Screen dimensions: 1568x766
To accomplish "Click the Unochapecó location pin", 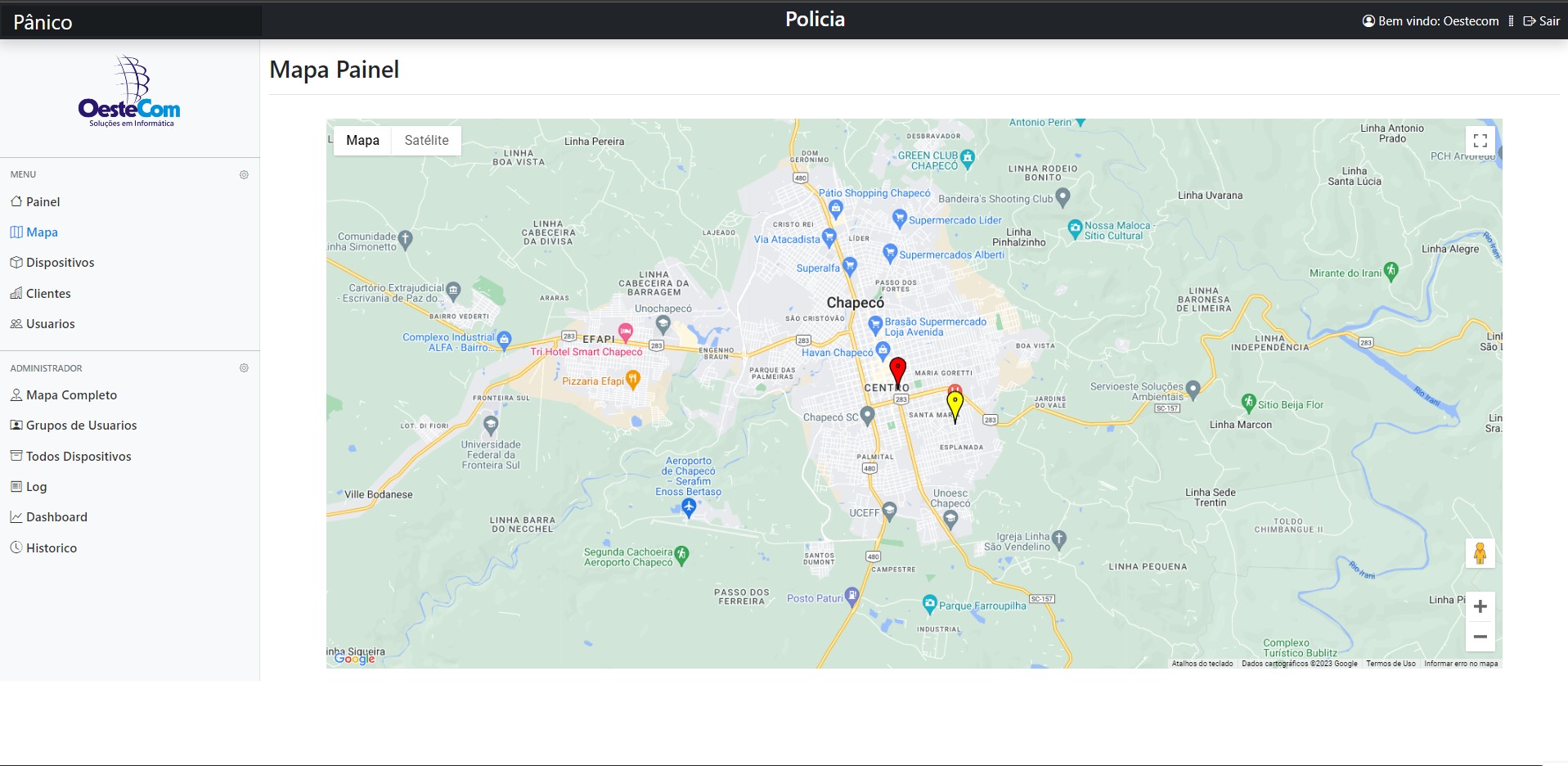I will click(663, 325).
